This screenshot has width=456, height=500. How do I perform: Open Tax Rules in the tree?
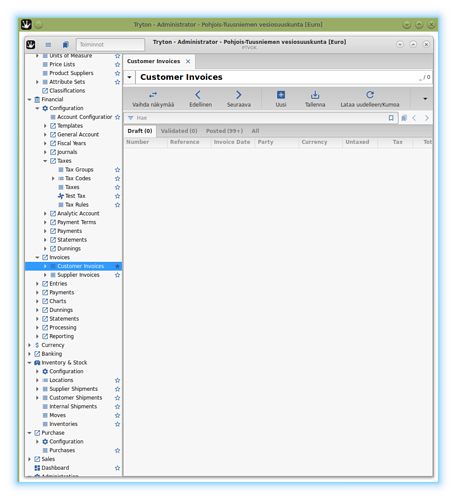[77, 205]
